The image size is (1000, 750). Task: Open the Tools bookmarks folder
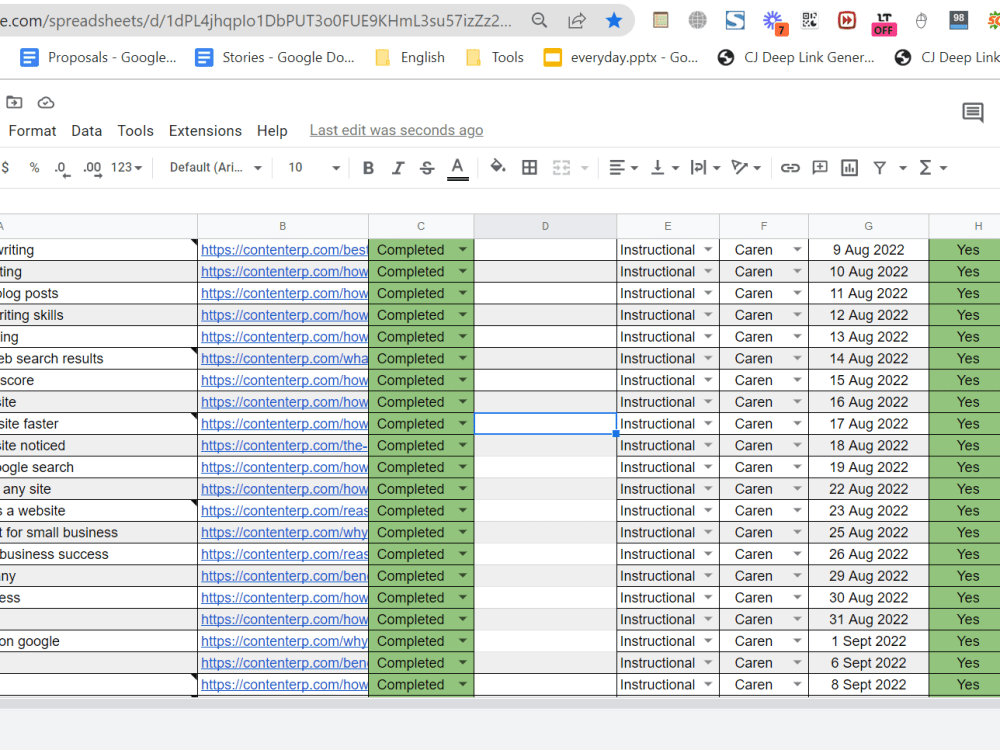(495, 57)
